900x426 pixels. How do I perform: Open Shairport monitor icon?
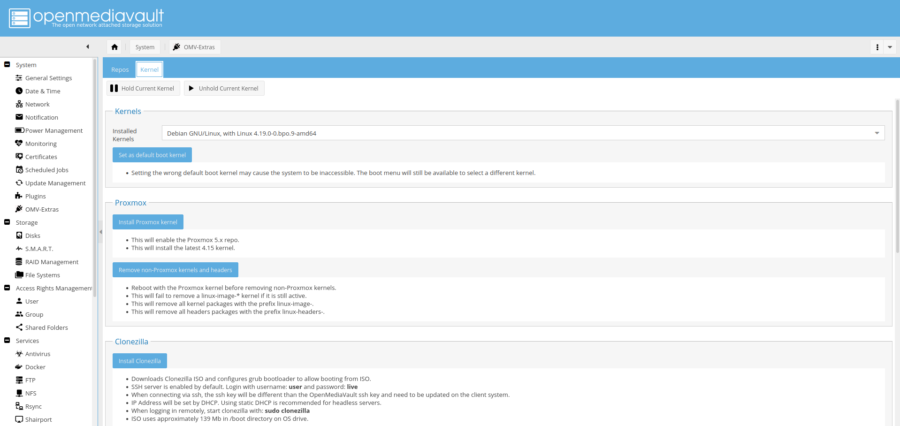pos(19,419)
